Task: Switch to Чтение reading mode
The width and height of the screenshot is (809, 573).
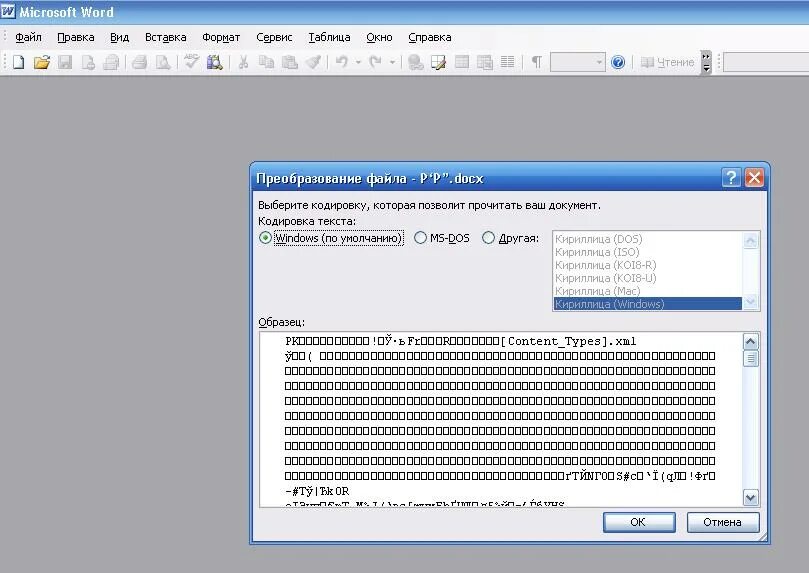Action: 668,62
